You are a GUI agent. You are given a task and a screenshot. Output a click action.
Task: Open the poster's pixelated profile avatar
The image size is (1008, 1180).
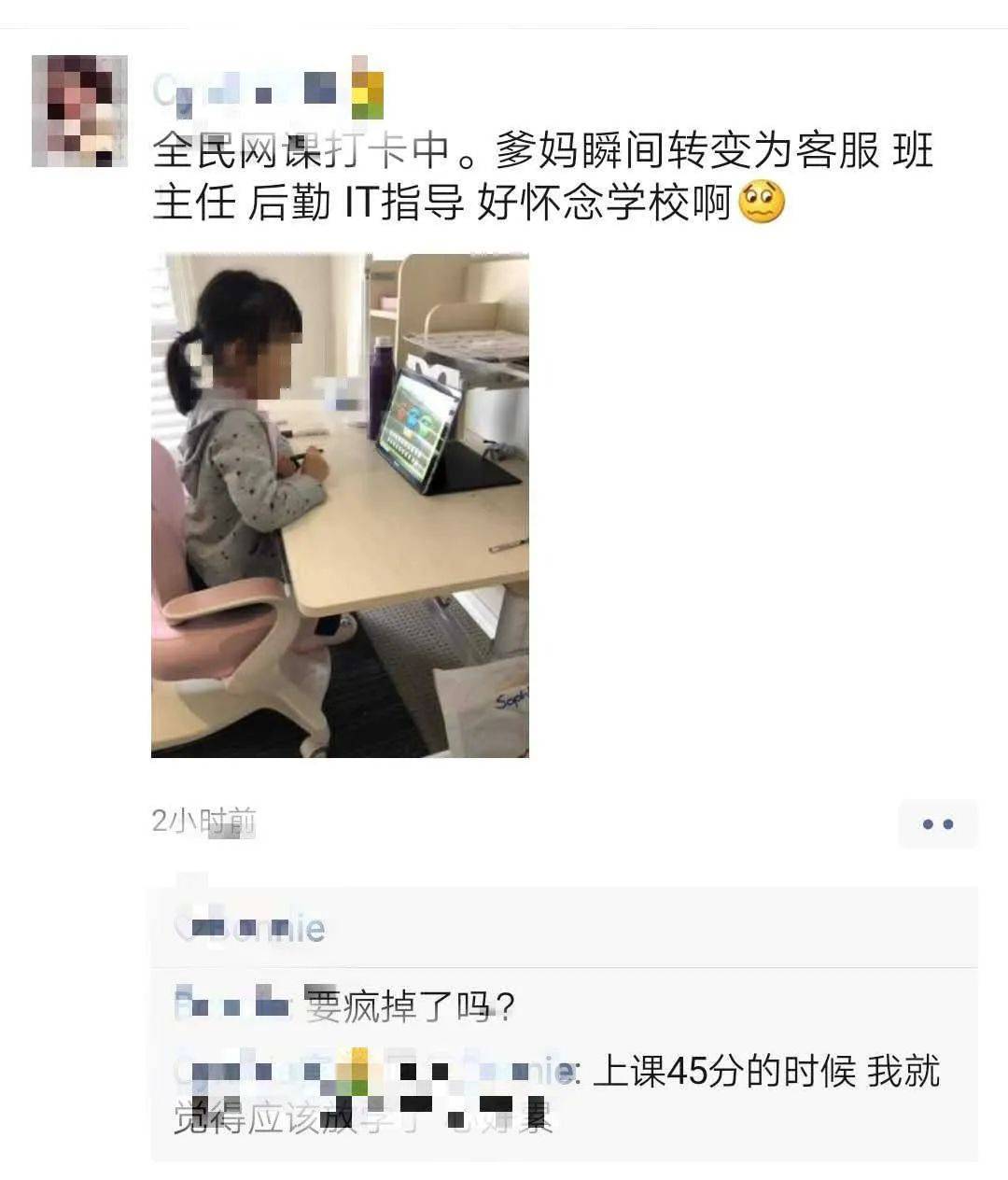click(x=79, y=111)
